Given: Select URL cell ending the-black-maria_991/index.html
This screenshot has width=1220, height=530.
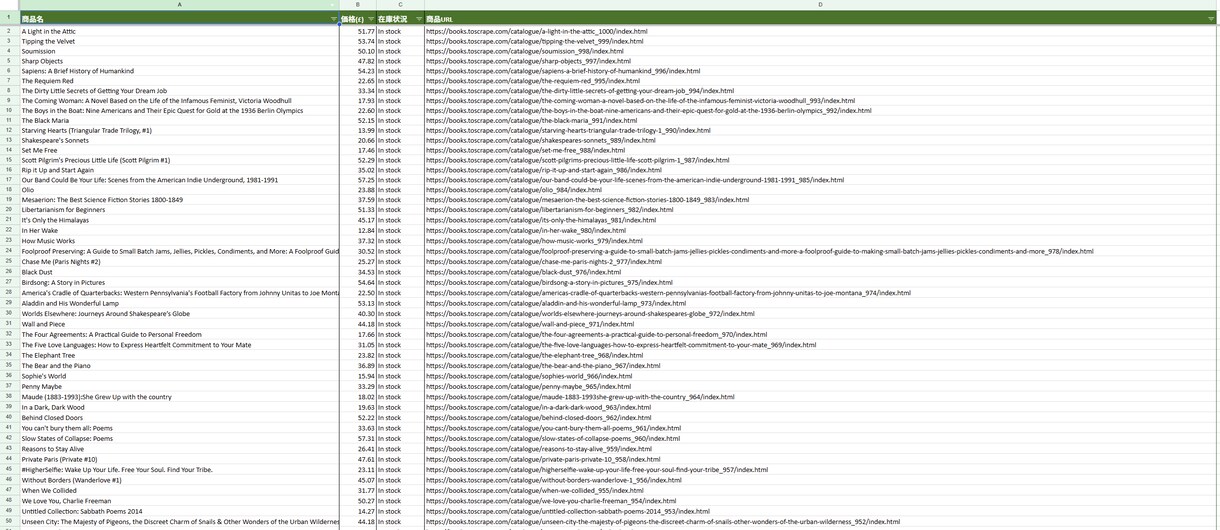Looking at the screenshot, I should tap(821, 120).
